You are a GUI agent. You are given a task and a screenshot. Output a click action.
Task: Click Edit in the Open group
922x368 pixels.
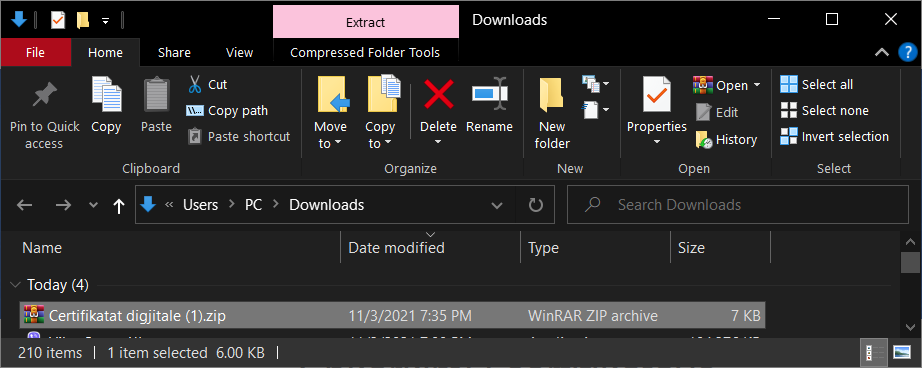[x=717, y=112]
